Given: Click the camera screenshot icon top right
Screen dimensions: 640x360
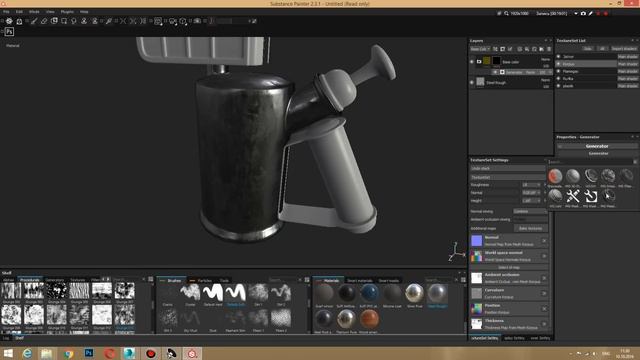Looking at the screenshot, I should 583,13.
